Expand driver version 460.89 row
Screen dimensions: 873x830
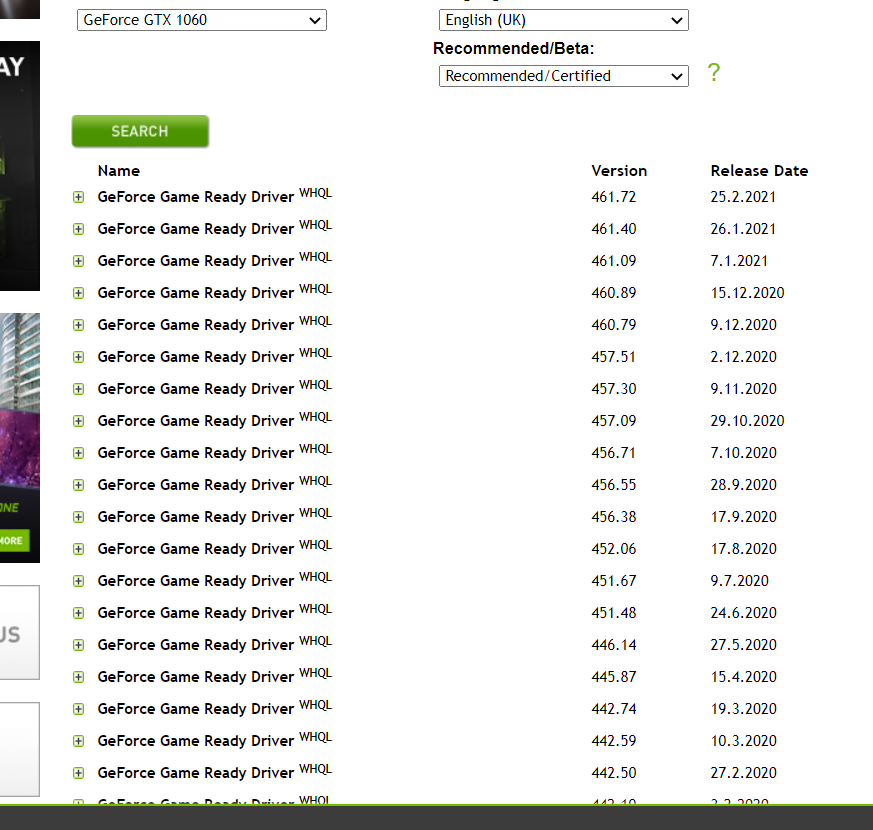(79, 293)
